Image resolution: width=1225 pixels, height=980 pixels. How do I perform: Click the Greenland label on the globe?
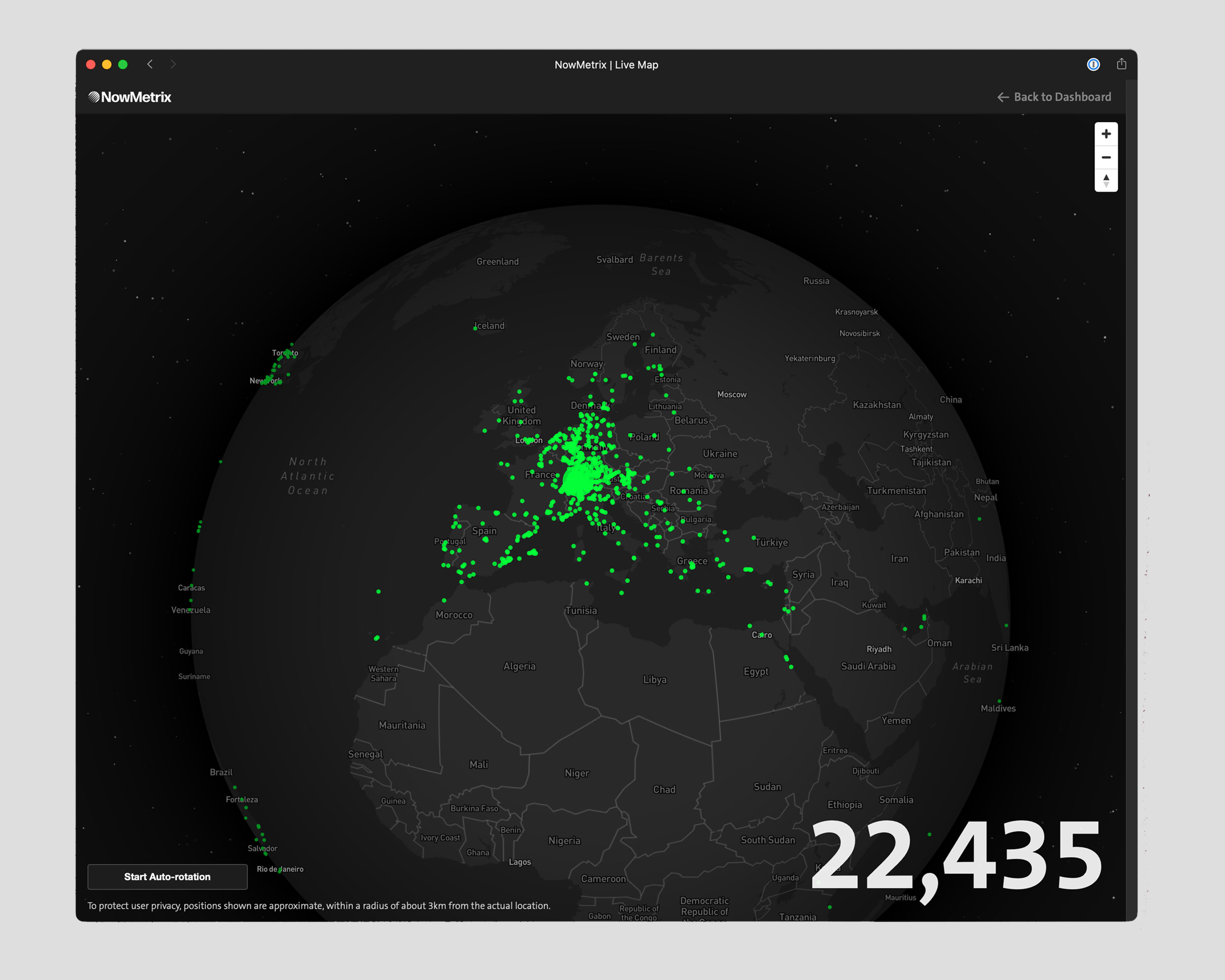497,261
